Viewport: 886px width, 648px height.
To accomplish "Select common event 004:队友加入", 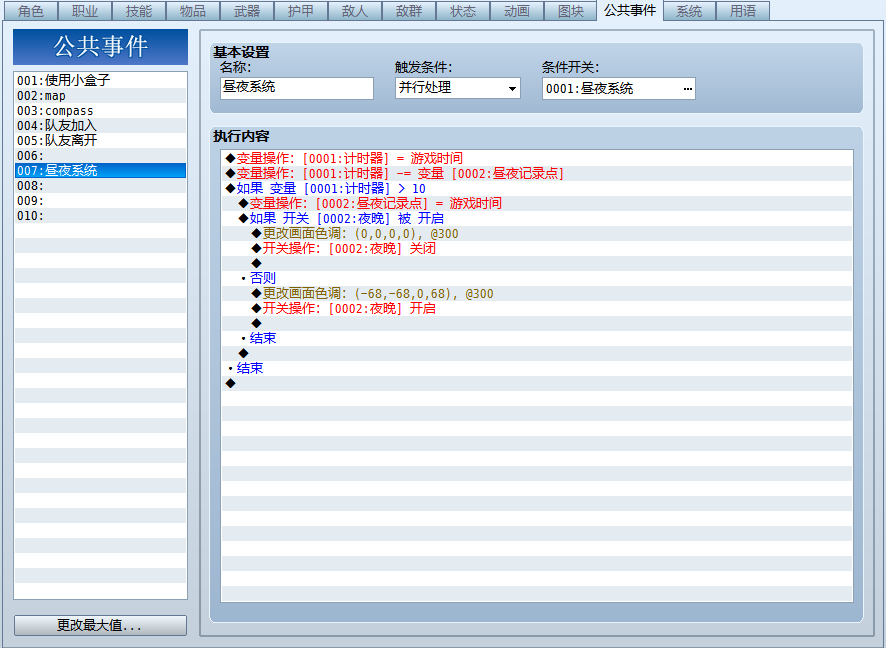I will (x=101, y=125).
